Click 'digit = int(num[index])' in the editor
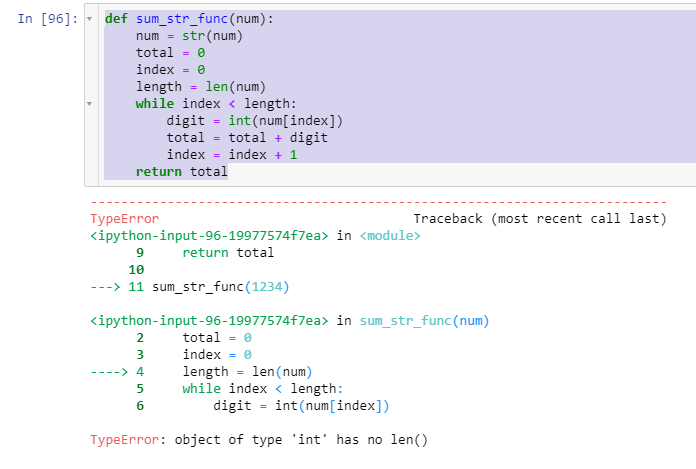Viewport: 696px width, 469px height. click(254, 121)
